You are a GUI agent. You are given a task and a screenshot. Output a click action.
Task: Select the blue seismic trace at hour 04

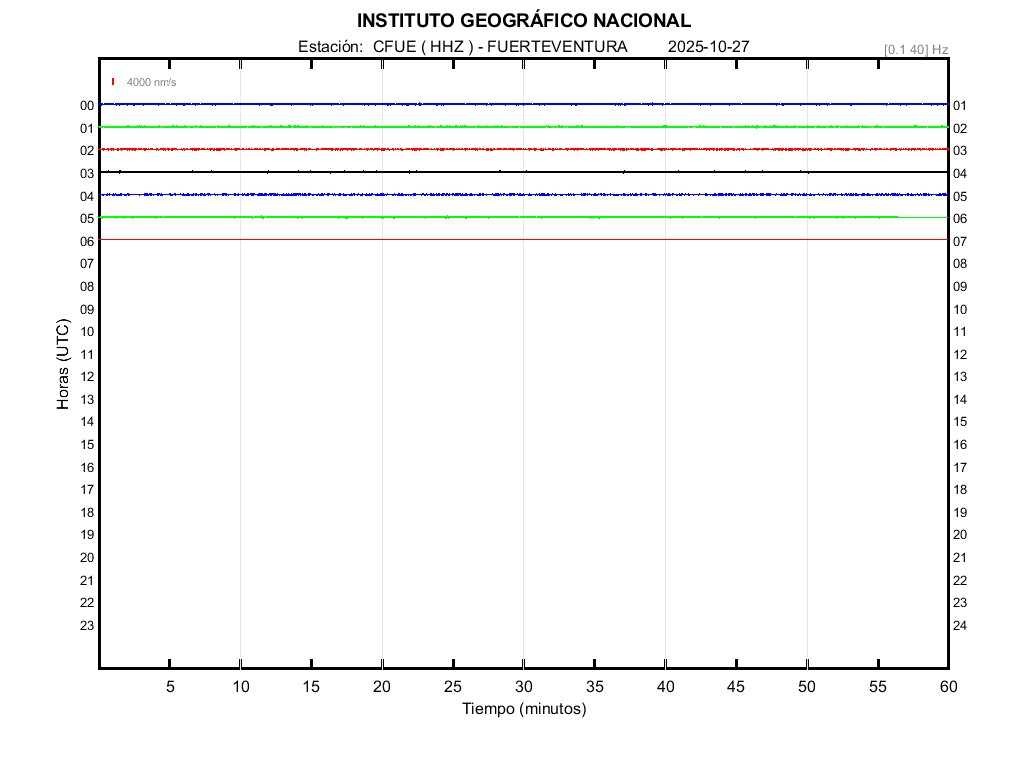pos(523,194)
